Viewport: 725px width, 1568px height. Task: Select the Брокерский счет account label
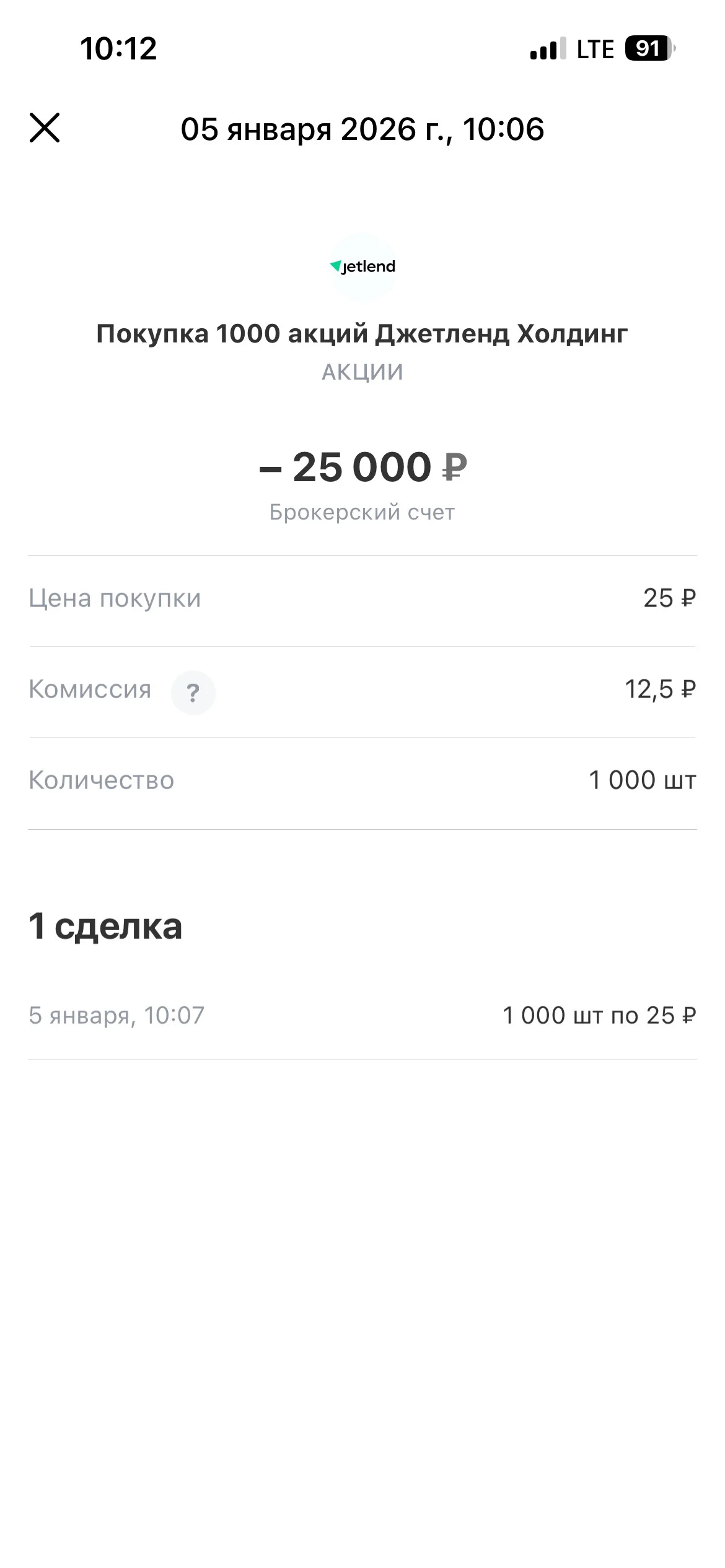coord(362,513)
